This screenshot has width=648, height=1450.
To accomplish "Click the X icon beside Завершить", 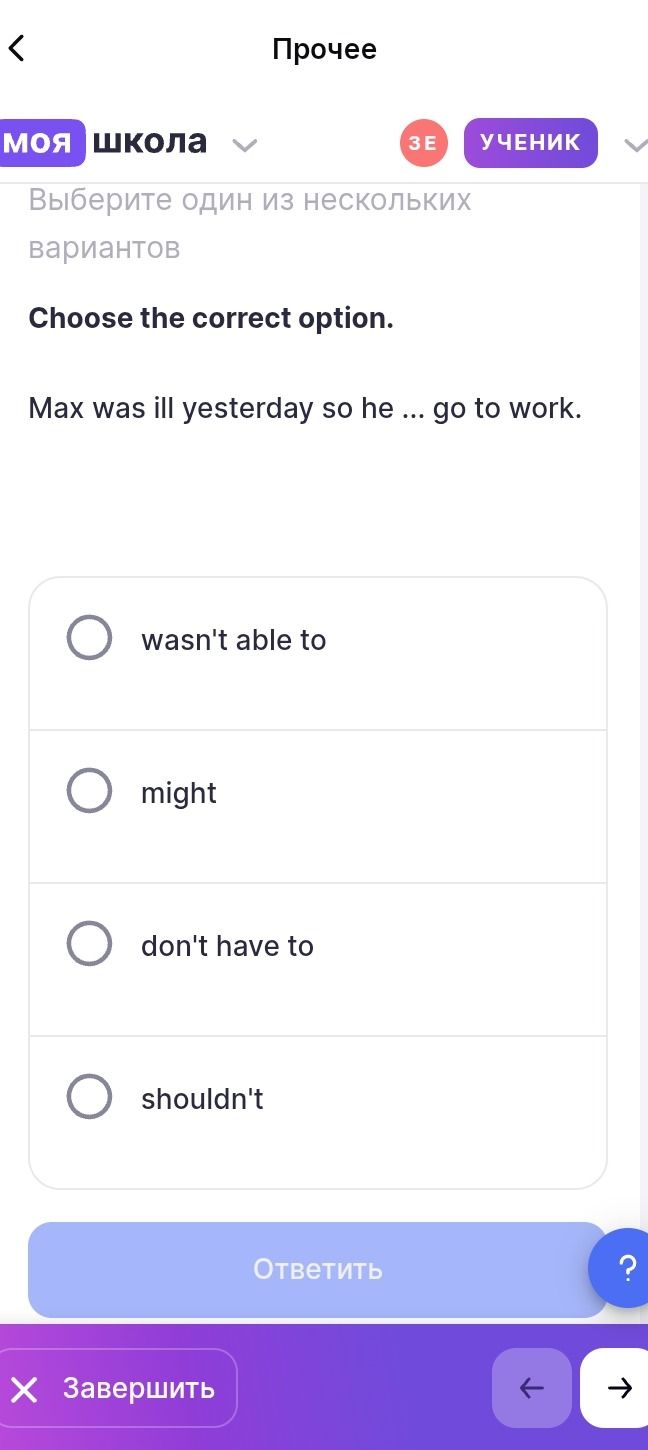I will pyautogui.click(x=24, y=1389).
